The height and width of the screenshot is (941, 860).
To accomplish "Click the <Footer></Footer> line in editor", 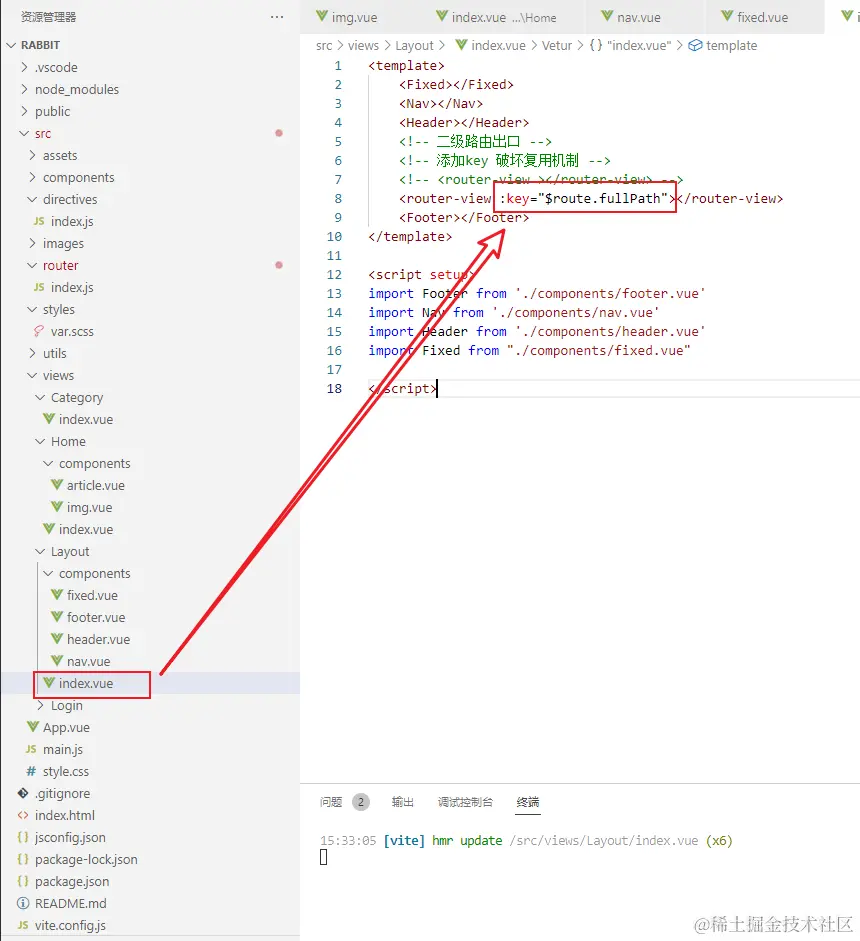I will (464, 217).
